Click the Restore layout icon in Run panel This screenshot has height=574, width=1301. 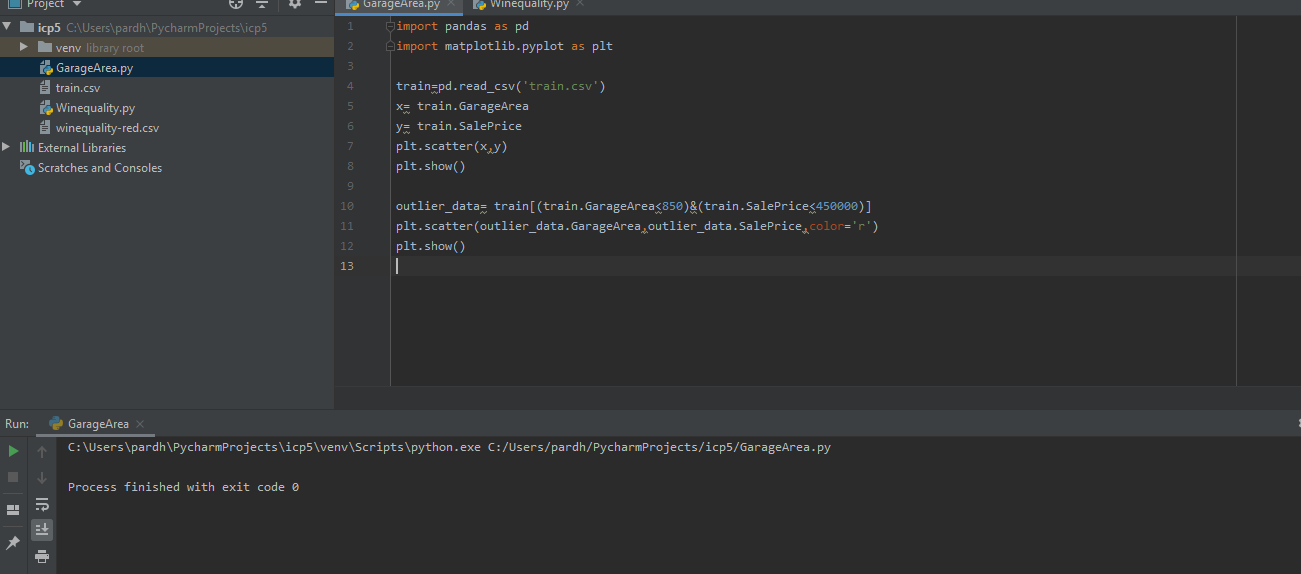[x=13, y=510]
